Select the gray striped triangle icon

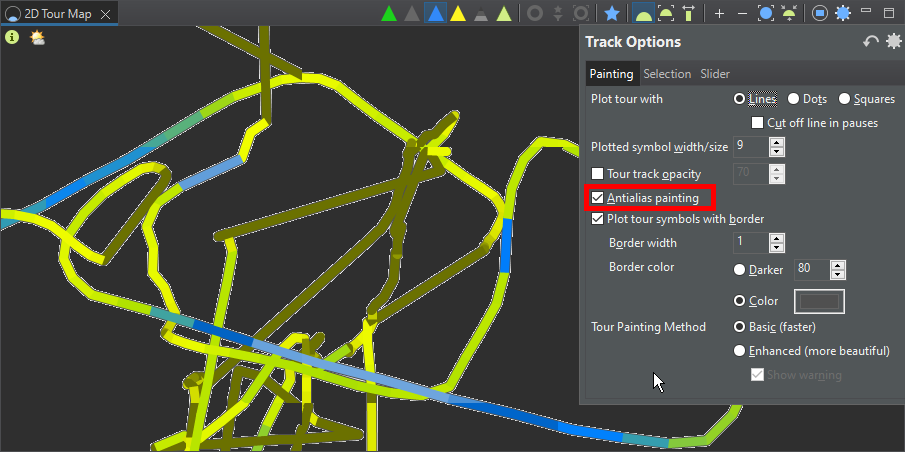click(481, 13)
